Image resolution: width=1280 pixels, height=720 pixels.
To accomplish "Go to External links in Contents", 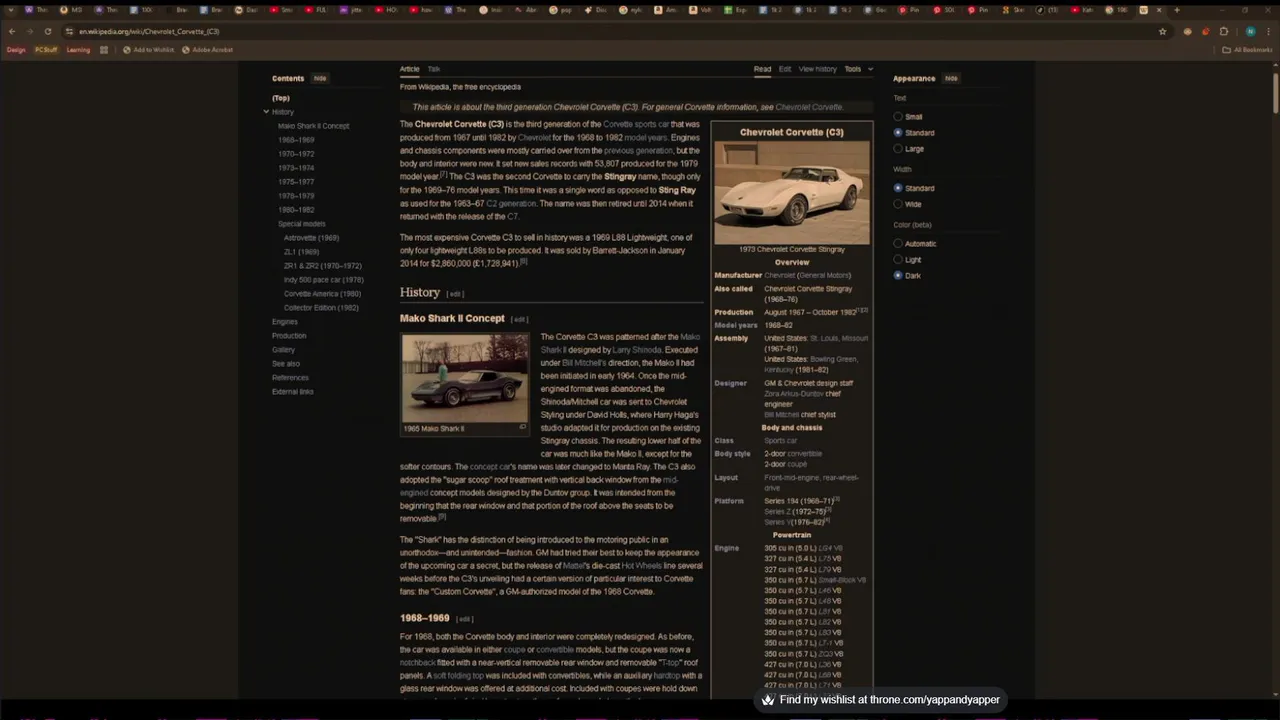I will pyautogui.click(x=293, y=392).
